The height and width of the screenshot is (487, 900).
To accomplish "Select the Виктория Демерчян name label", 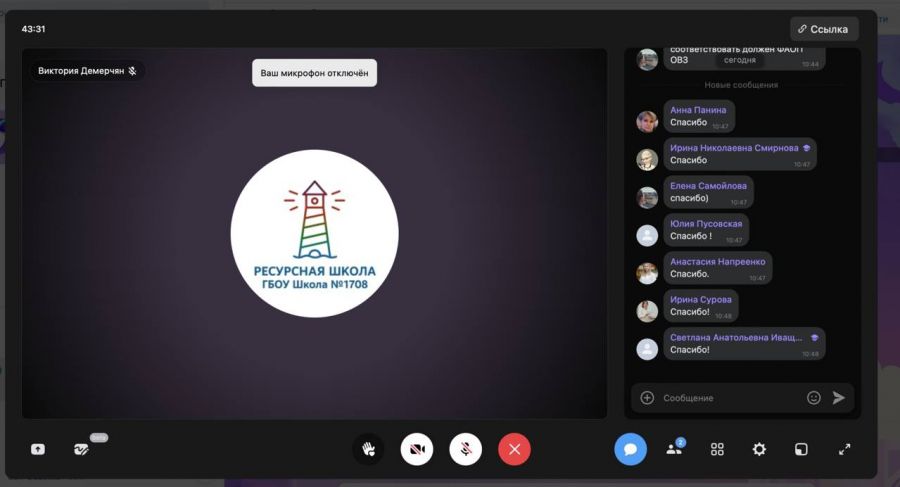I will pos(82,71).
